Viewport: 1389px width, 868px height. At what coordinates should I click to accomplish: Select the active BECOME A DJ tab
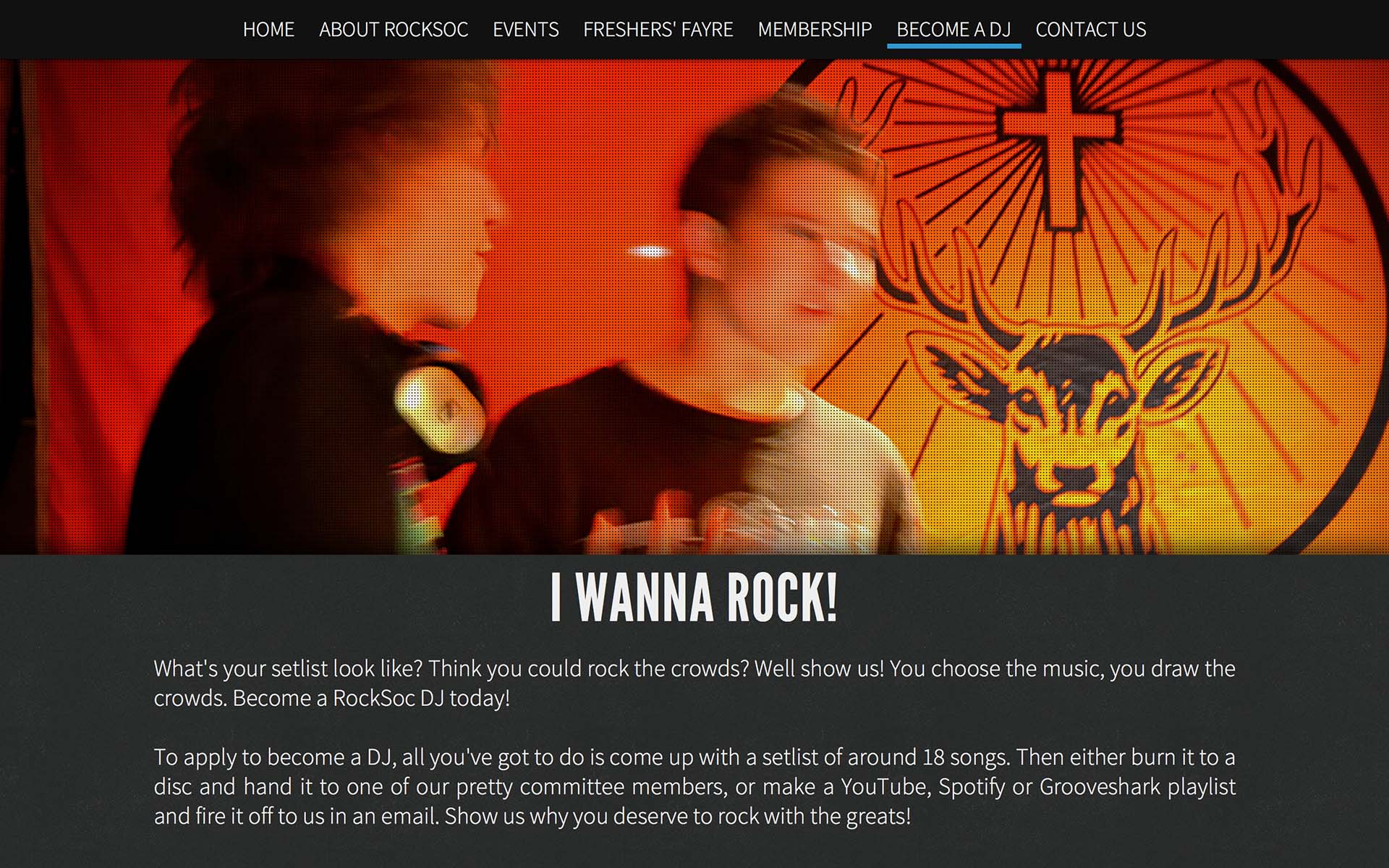pyautogui.click(x=953, y=30)
